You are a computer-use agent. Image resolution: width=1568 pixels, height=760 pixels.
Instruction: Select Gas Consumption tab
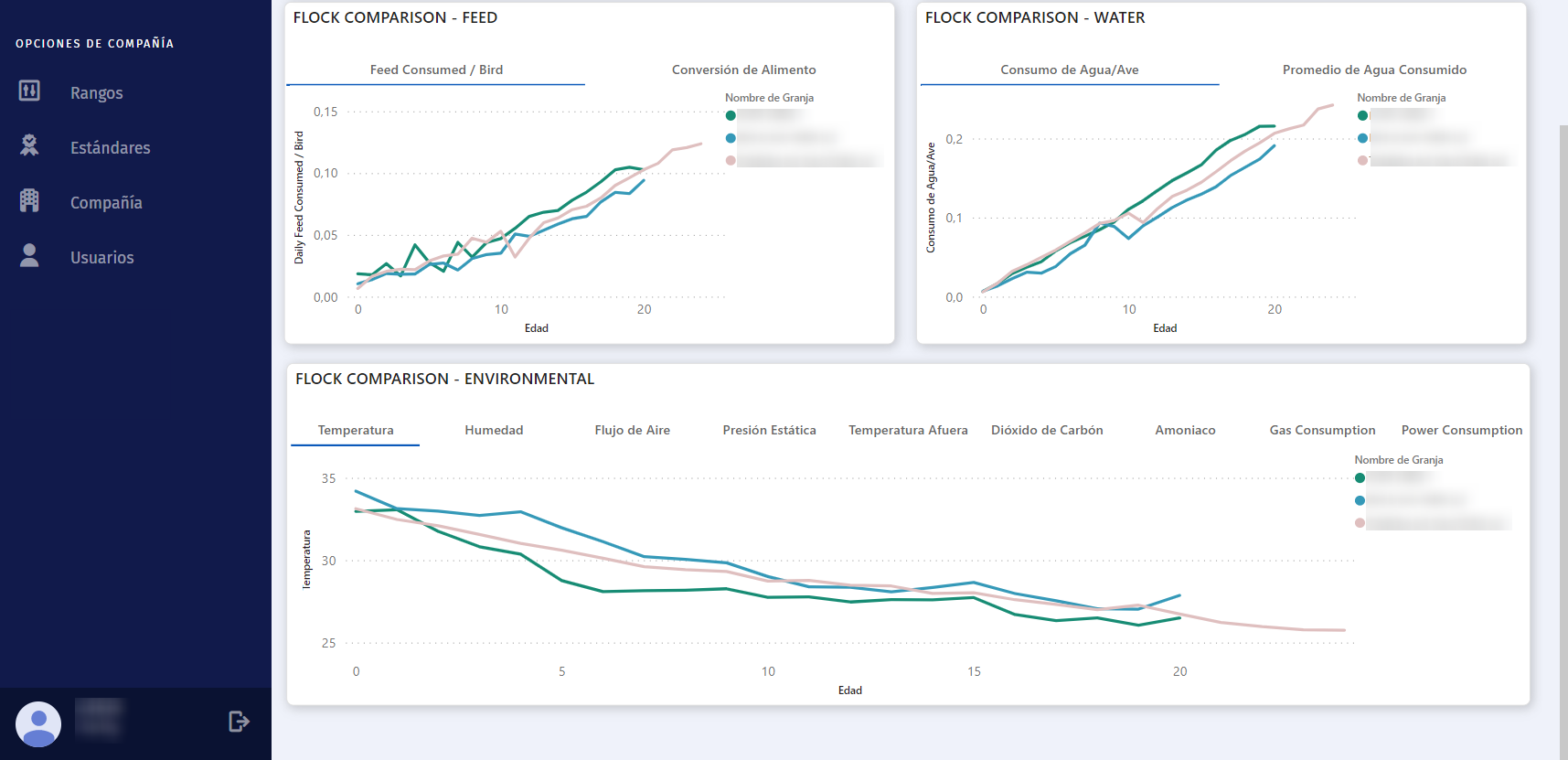1322,431
